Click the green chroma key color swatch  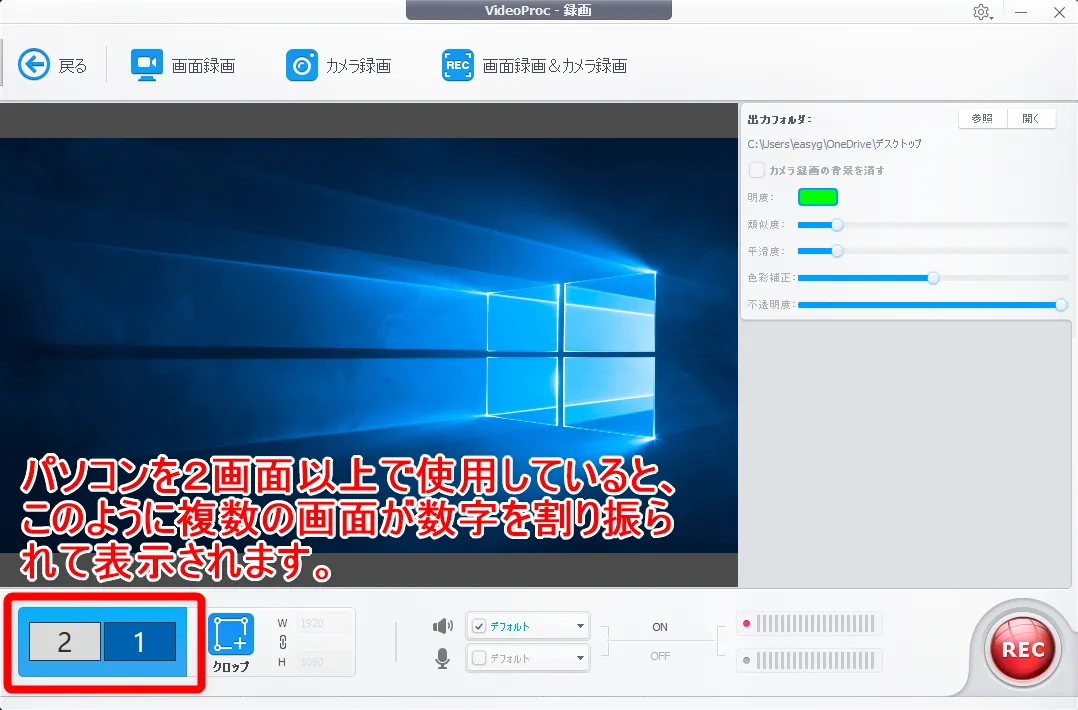point(817,197)
